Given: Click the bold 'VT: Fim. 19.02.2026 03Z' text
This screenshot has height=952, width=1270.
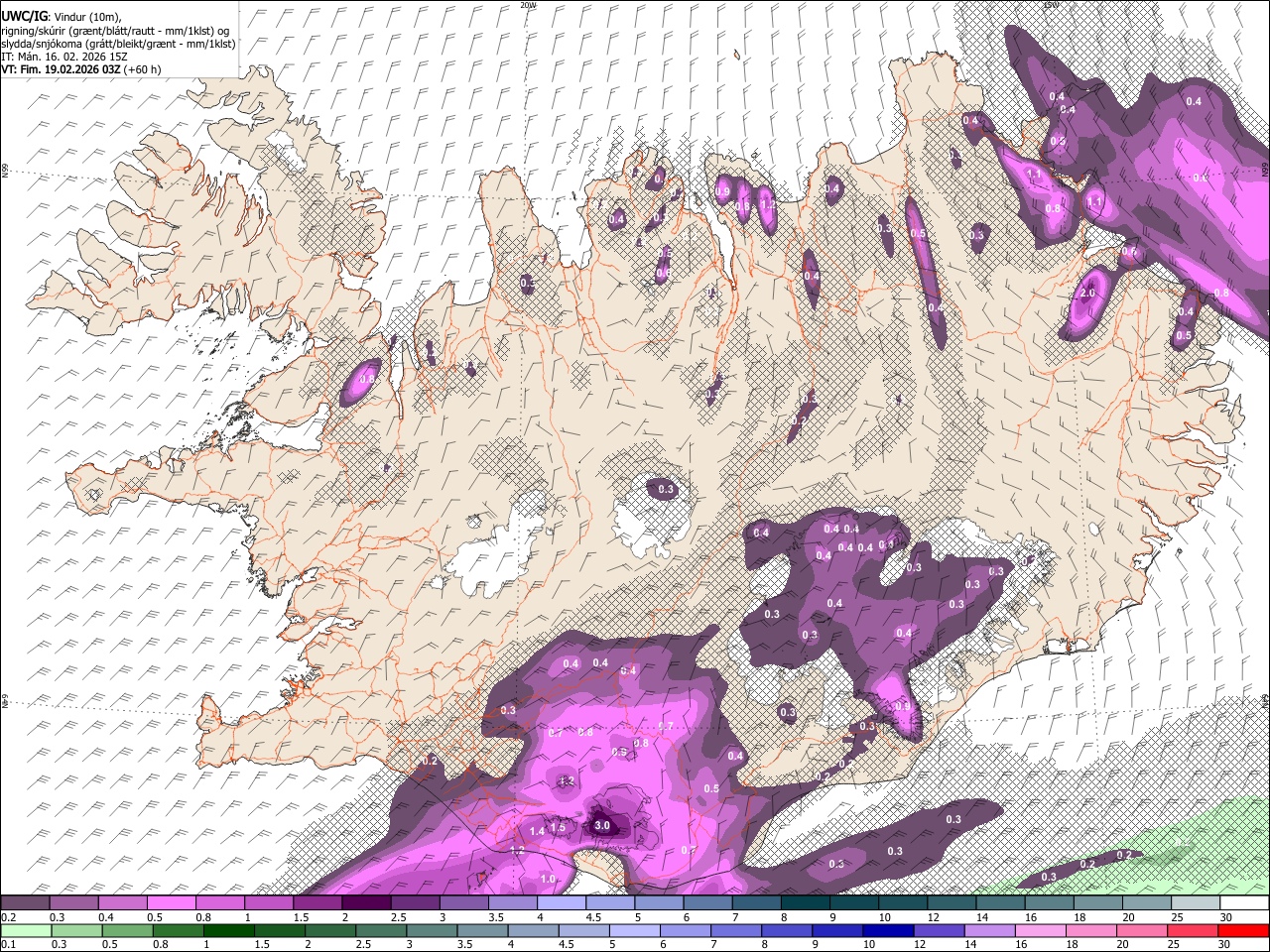Looking at the screenshot, I should (x=61, y=69).
